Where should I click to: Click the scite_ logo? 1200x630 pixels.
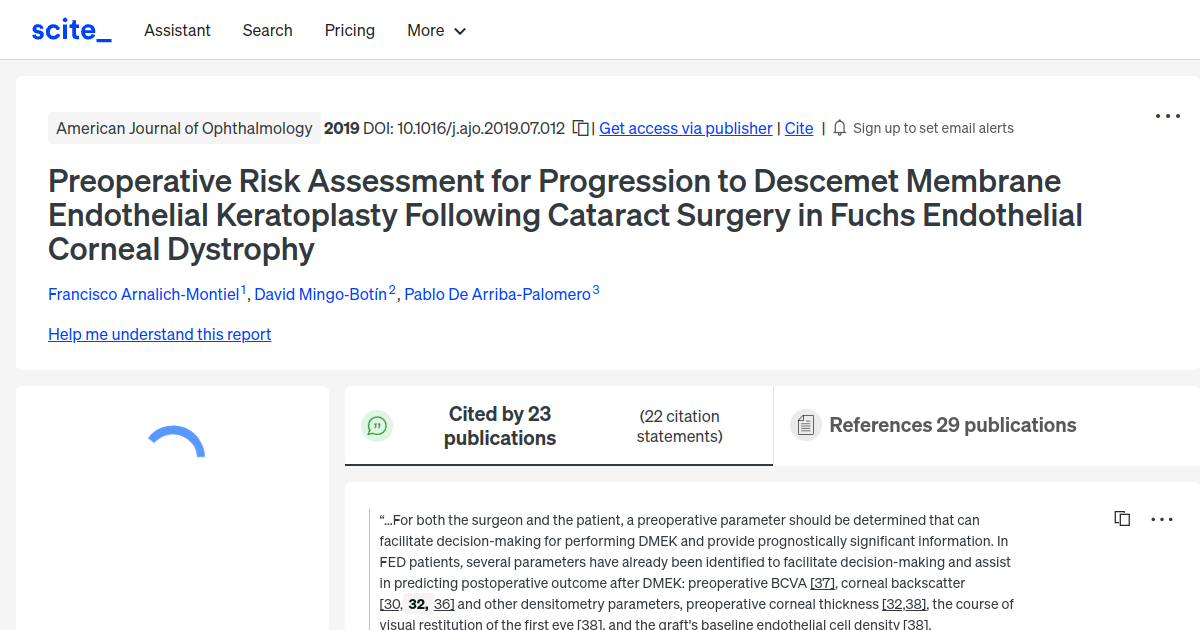(71, 30)
